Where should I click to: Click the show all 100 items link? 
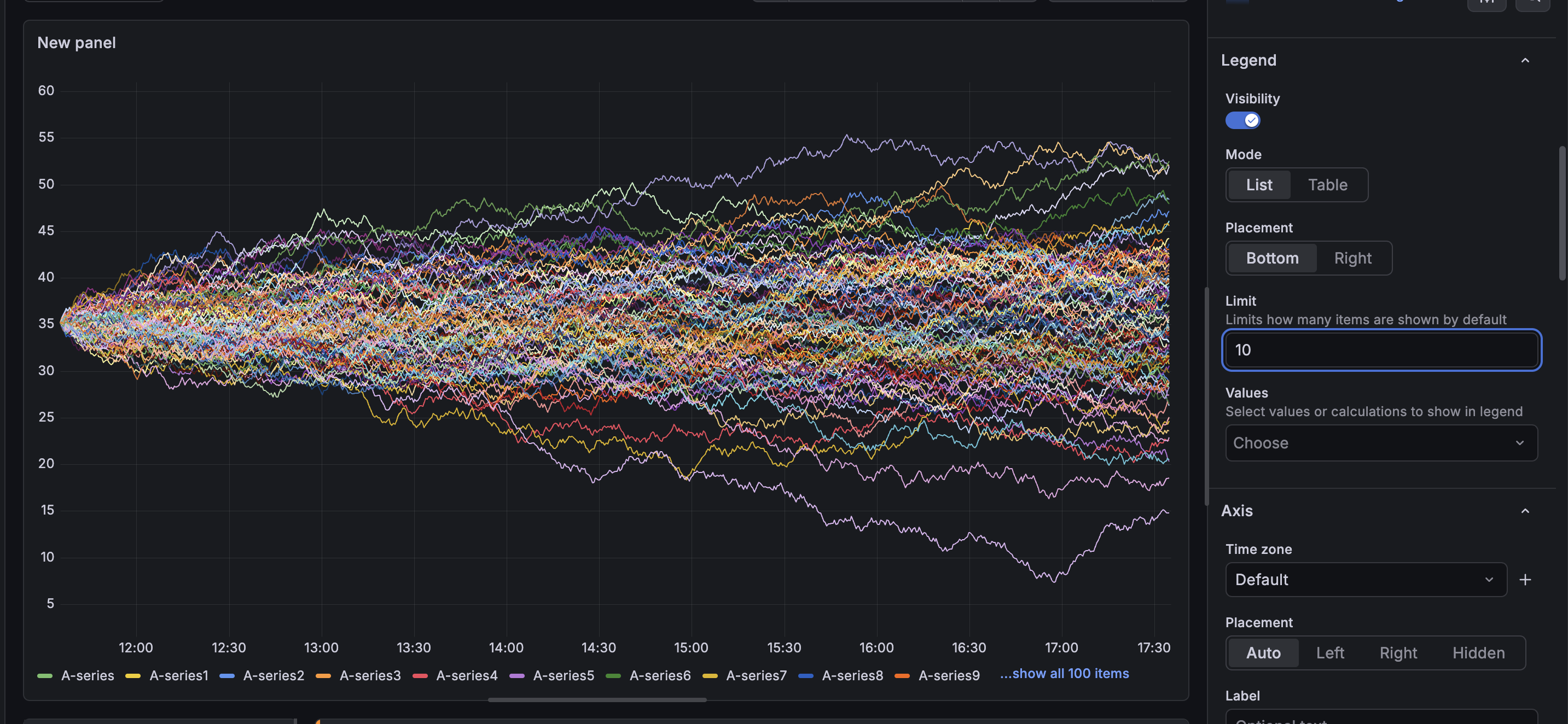[1064, 674]
